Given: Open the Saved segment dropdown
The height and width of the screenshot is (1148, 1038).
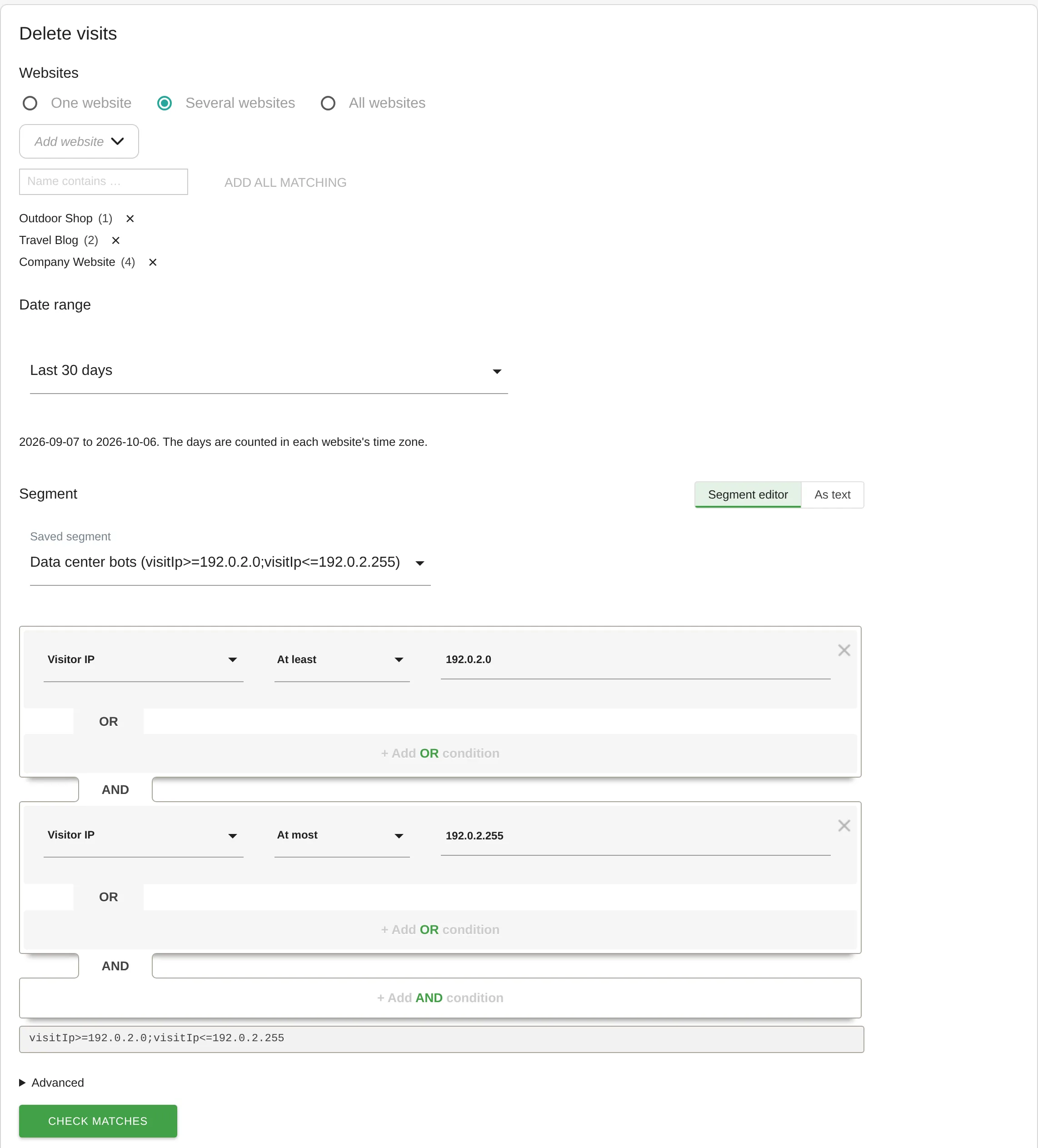Looking at the screenshot, I should (230, 563).
